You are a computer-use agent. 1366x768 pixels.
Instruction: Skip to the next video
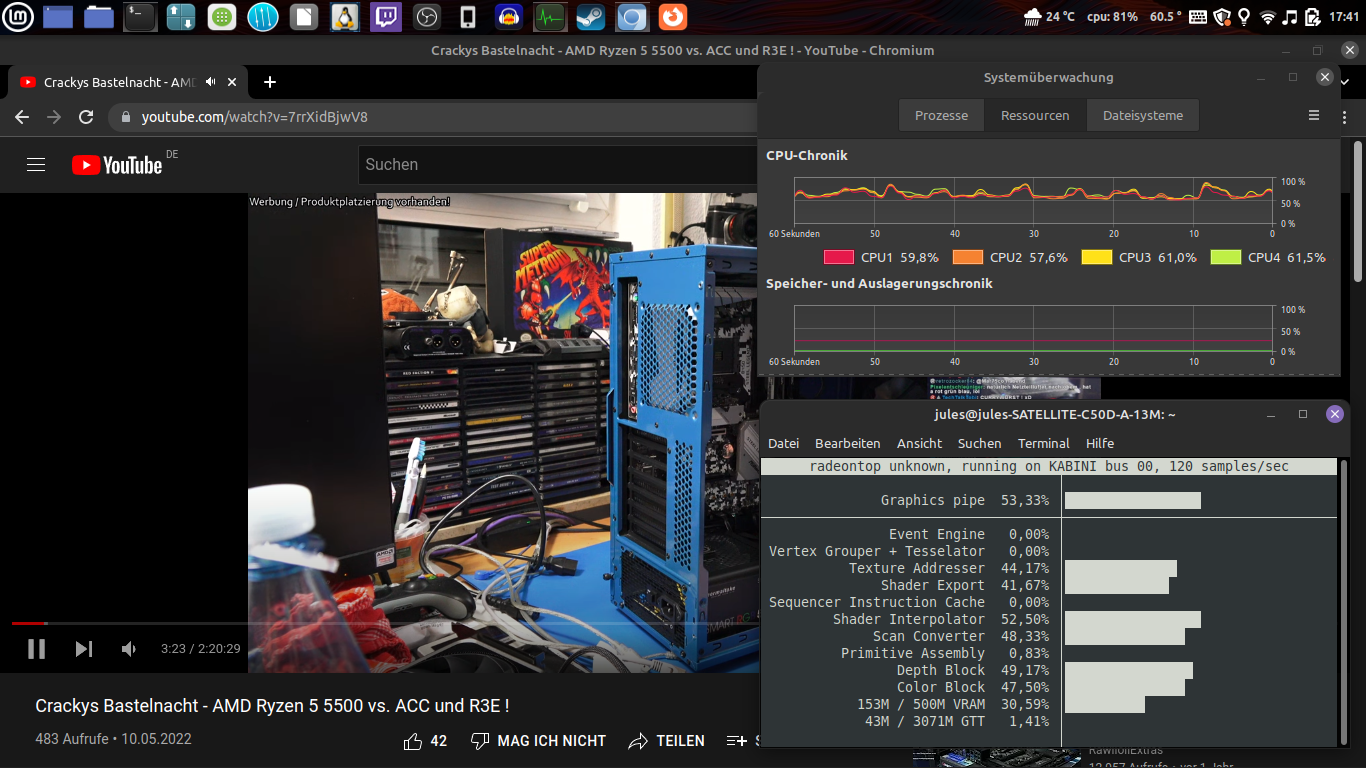(84, 649)
